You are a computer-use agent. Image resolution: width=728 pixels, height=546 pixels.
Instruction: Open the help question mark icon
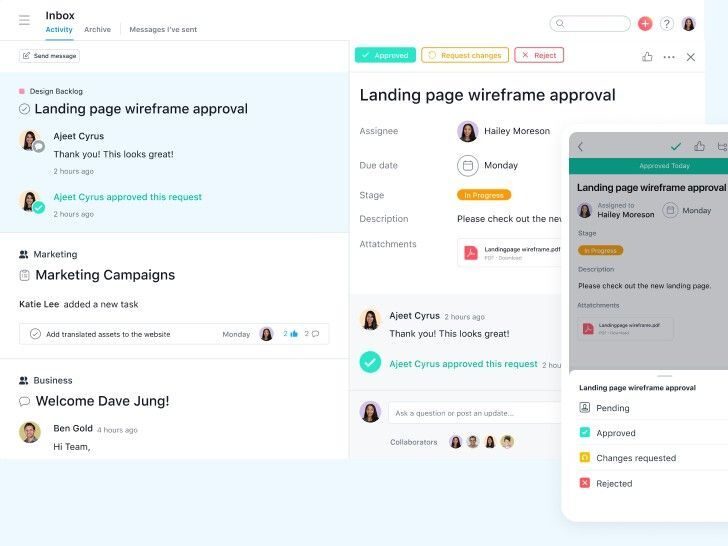pos(667,23)
